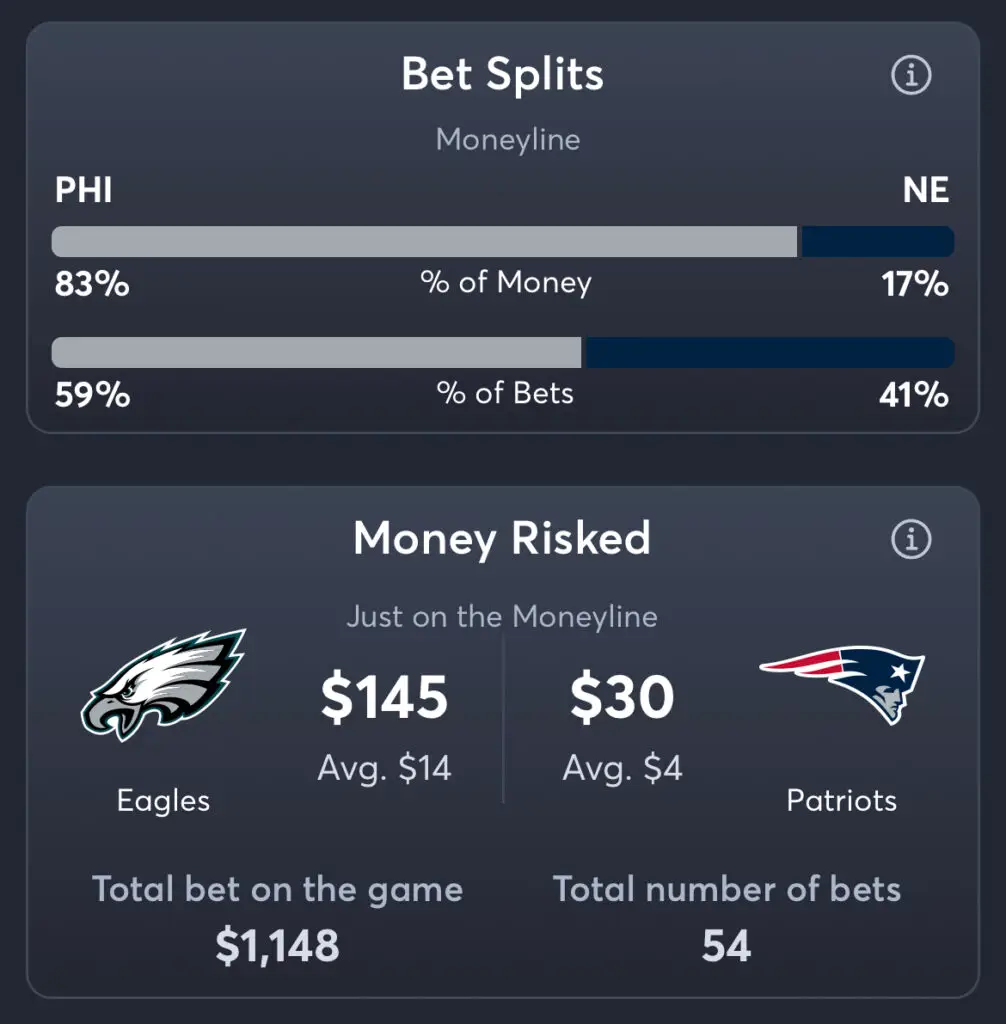The image size is (1006, 1024).
Task: Click the $1,148 total bet value
Action: (278, 946)
